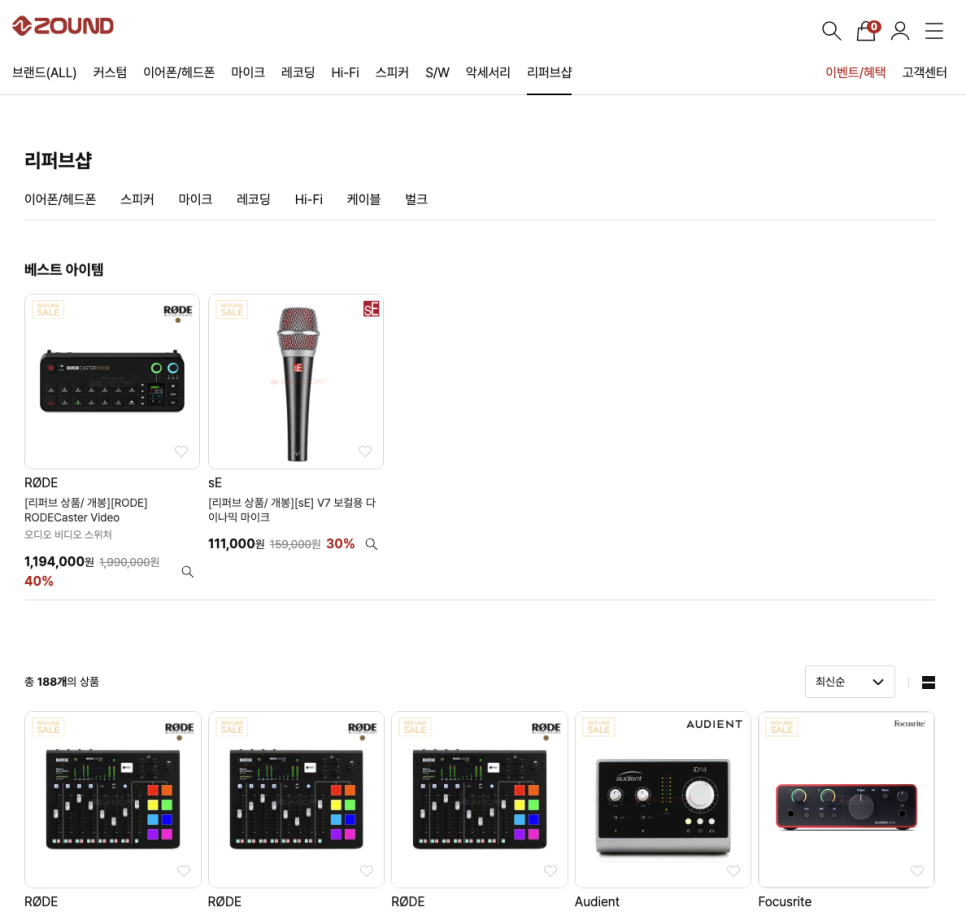
Task: Toggle wishlist heart on sE V7 microphone
Action: tap(365, 451)
